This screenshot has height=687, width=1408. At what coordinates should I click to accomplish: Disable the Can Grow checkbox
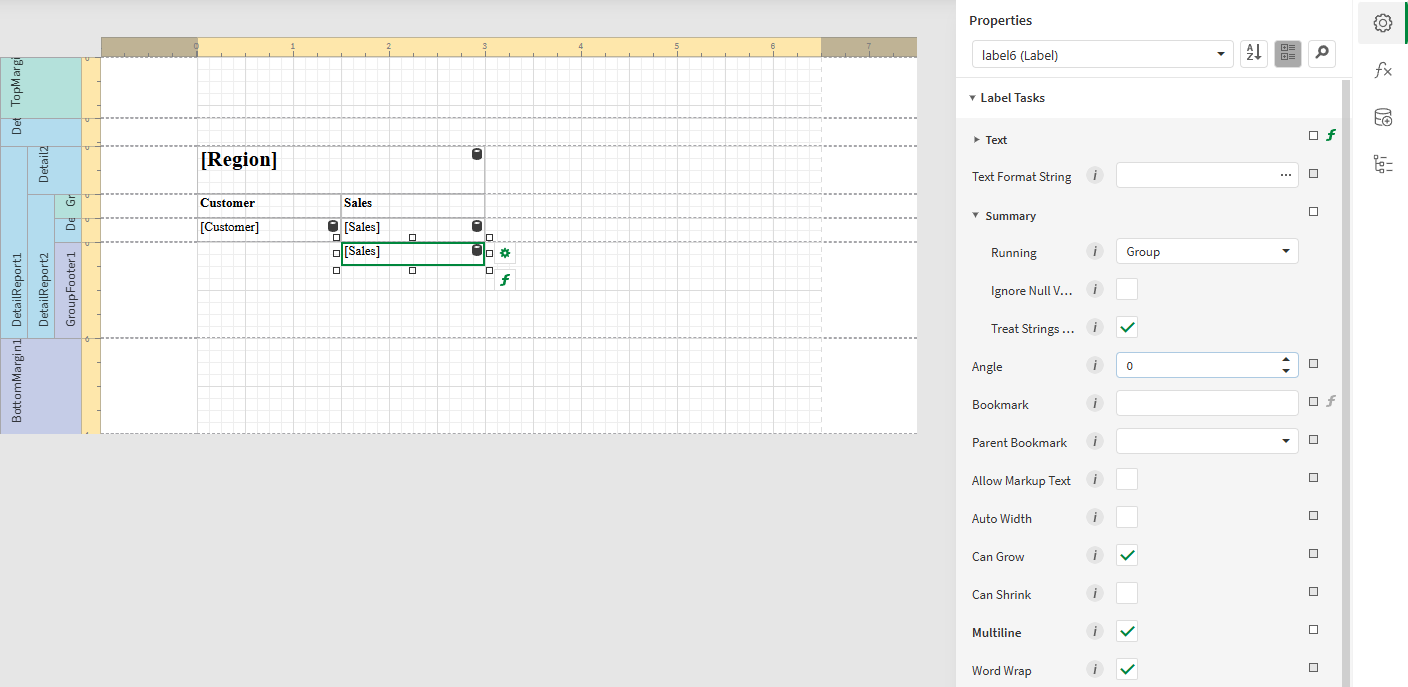coord(1126,555)
